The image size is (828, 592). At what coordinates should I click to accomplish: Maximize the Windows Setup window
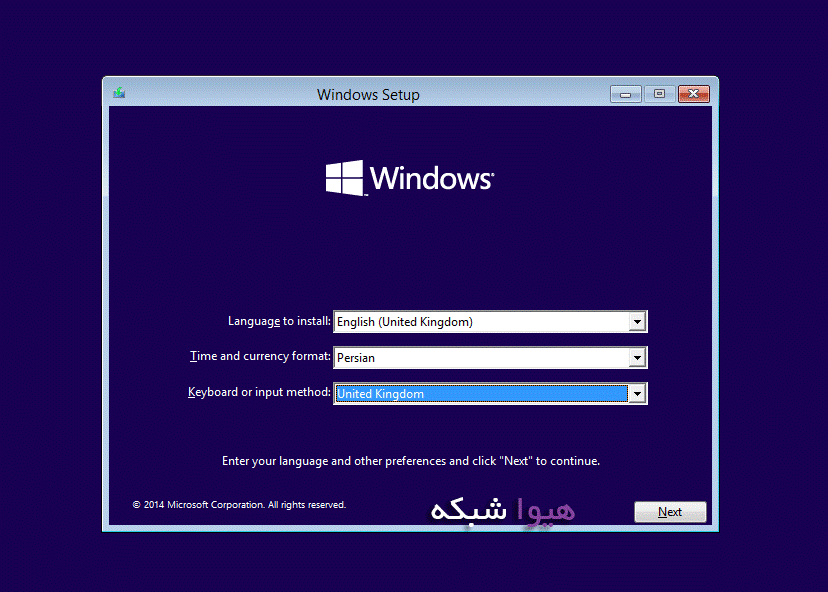click(x=660, y=94)
